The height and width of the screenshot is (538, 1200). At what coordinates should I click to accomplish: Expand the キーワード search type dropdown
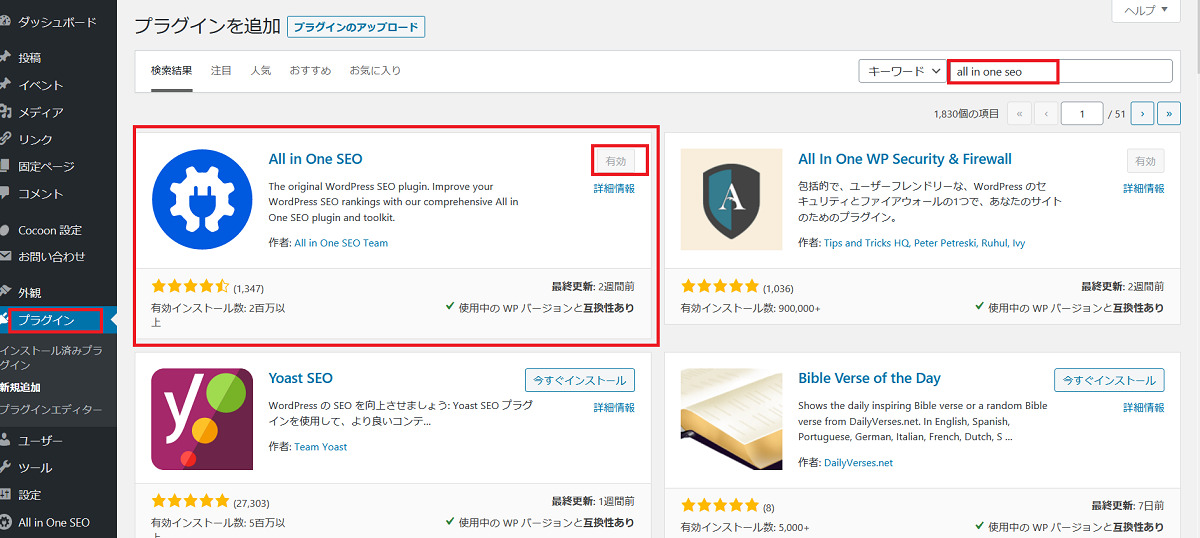pos(901,71)
